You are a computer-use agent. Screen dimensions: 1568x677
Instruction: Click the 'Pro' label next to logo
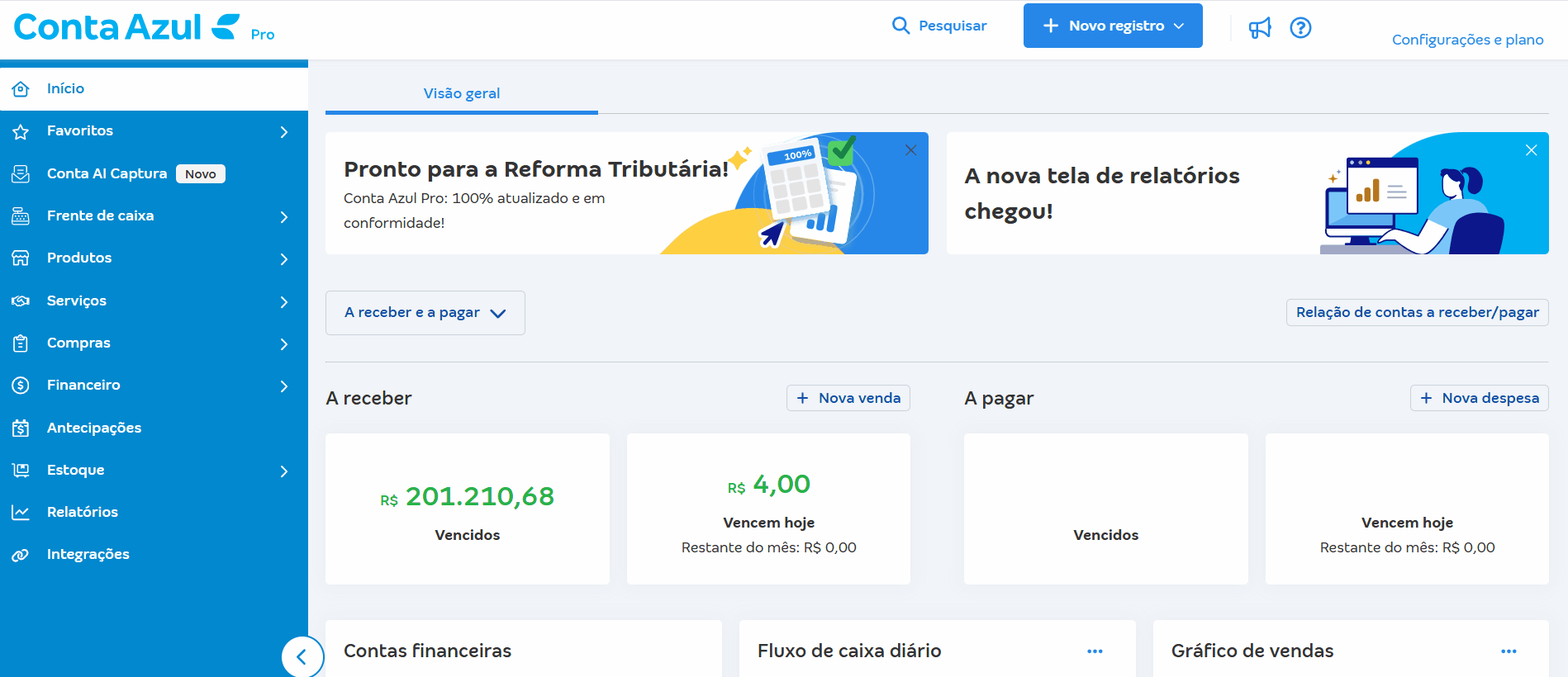coord(263,35)
